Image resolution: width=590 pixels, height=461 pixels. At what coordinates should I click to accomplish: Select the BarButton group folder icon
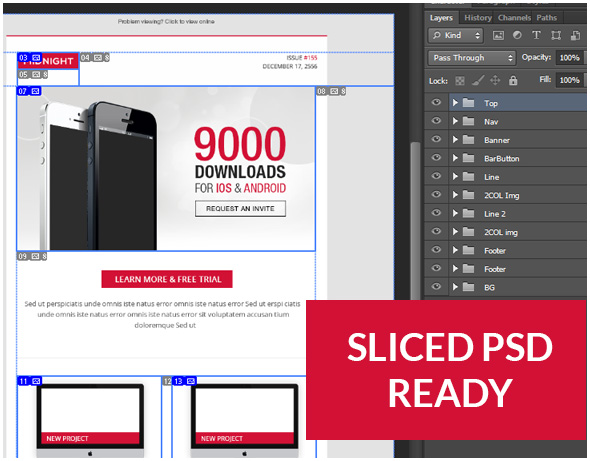coord(468,158)
